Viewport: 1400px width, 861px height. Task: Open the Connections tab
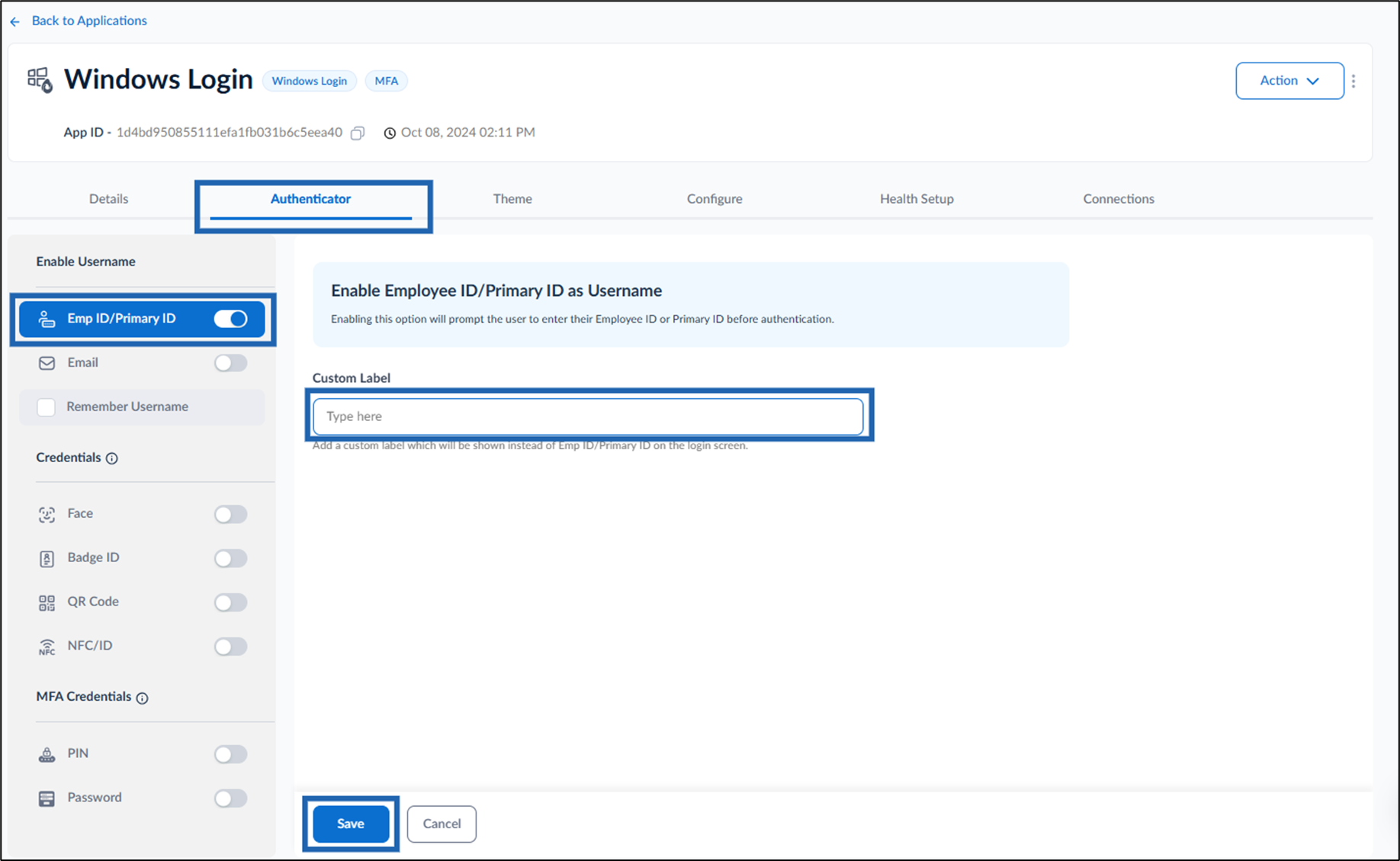click(x=1119, y=199)
